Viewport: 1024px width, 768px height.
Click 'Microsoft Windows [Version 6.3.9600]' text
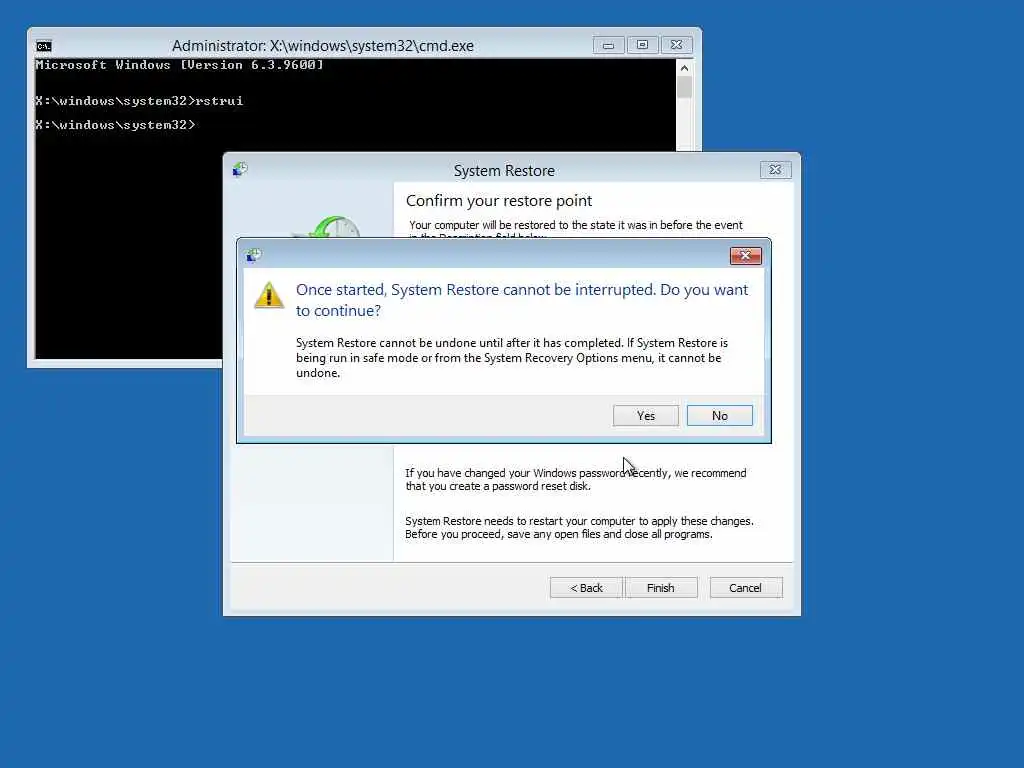click(x=179, y=65)
